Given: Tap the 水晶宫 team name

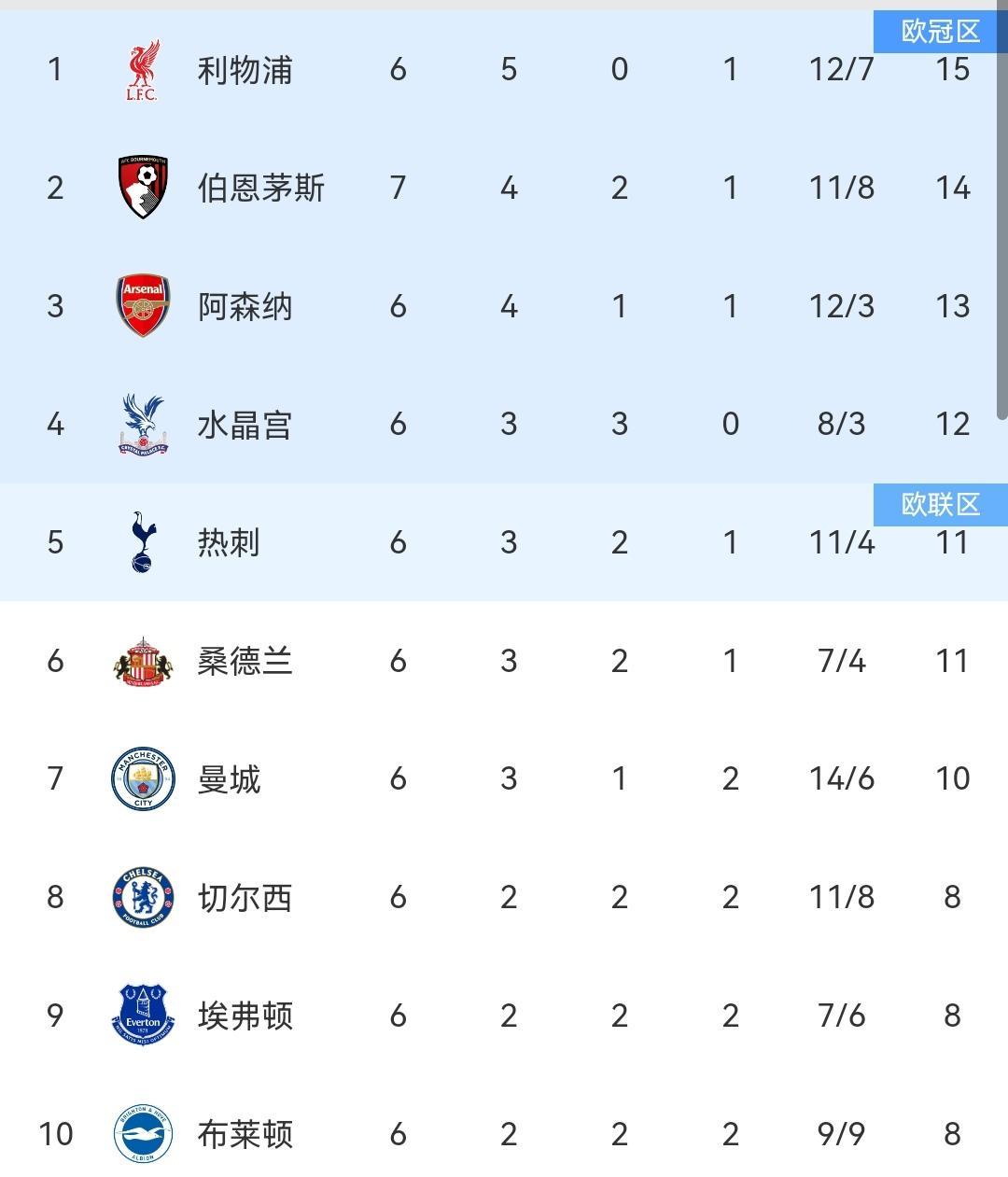Looking at the screenshot, I should (x=245, y=425).
